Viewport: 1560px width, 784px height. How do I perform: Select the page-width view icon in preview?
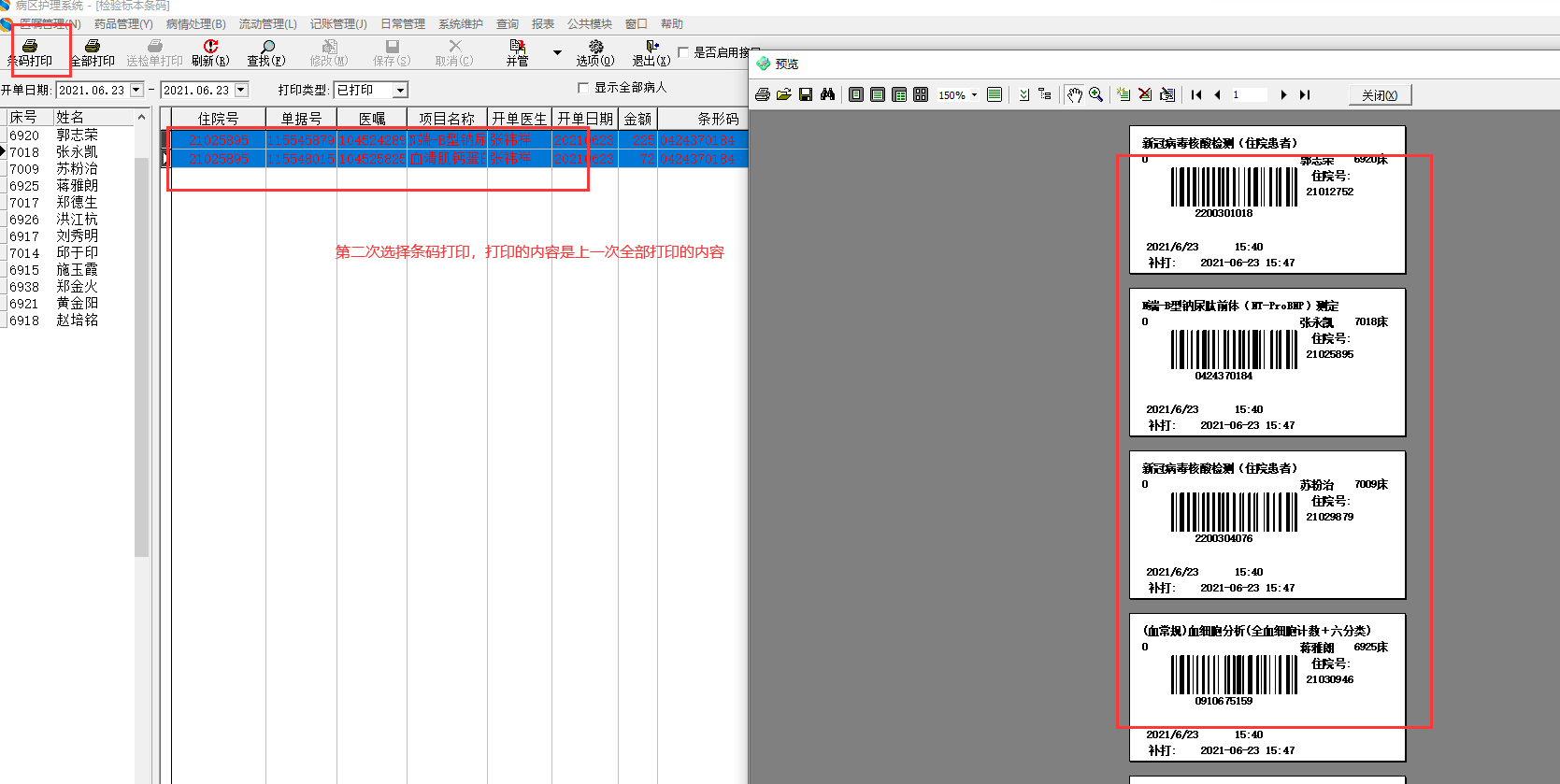[878, 94]
